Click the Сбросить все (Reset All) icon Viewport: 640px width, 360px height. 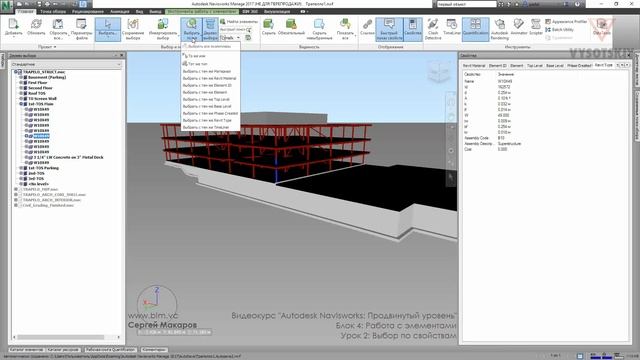point(58,24)
